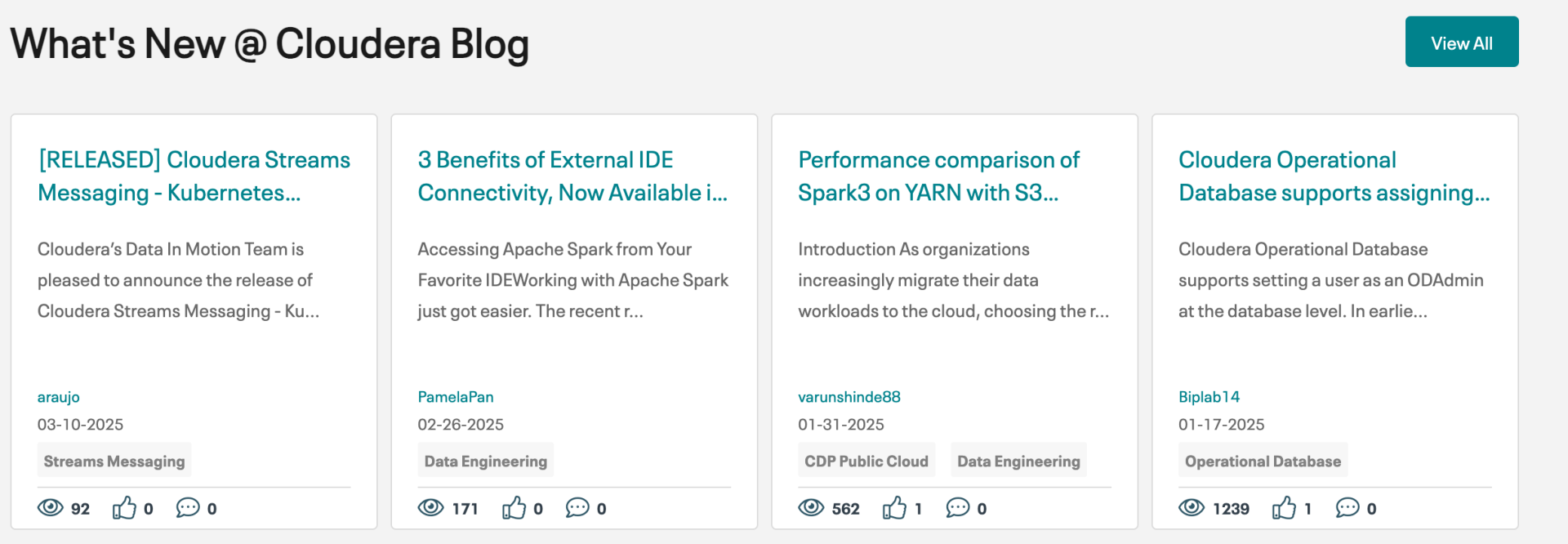Click comment icon on araujo's post

pos(187,508)
